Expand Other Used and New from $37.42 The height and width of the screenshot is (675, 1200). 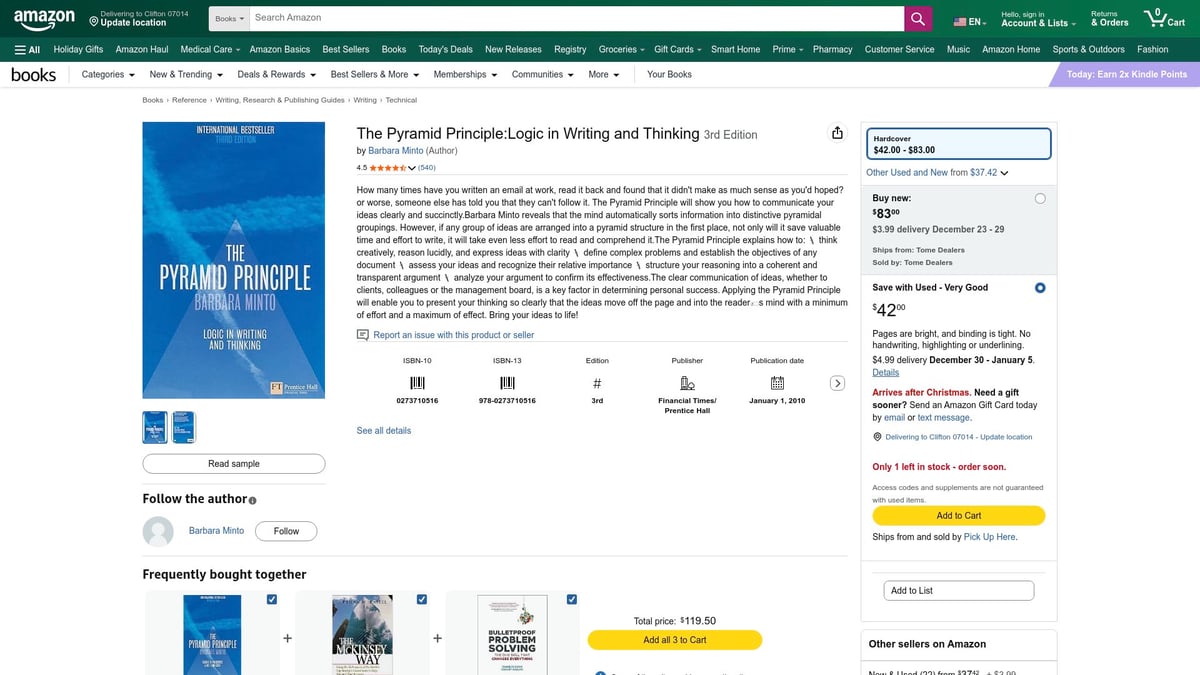[x=935, y=172]
